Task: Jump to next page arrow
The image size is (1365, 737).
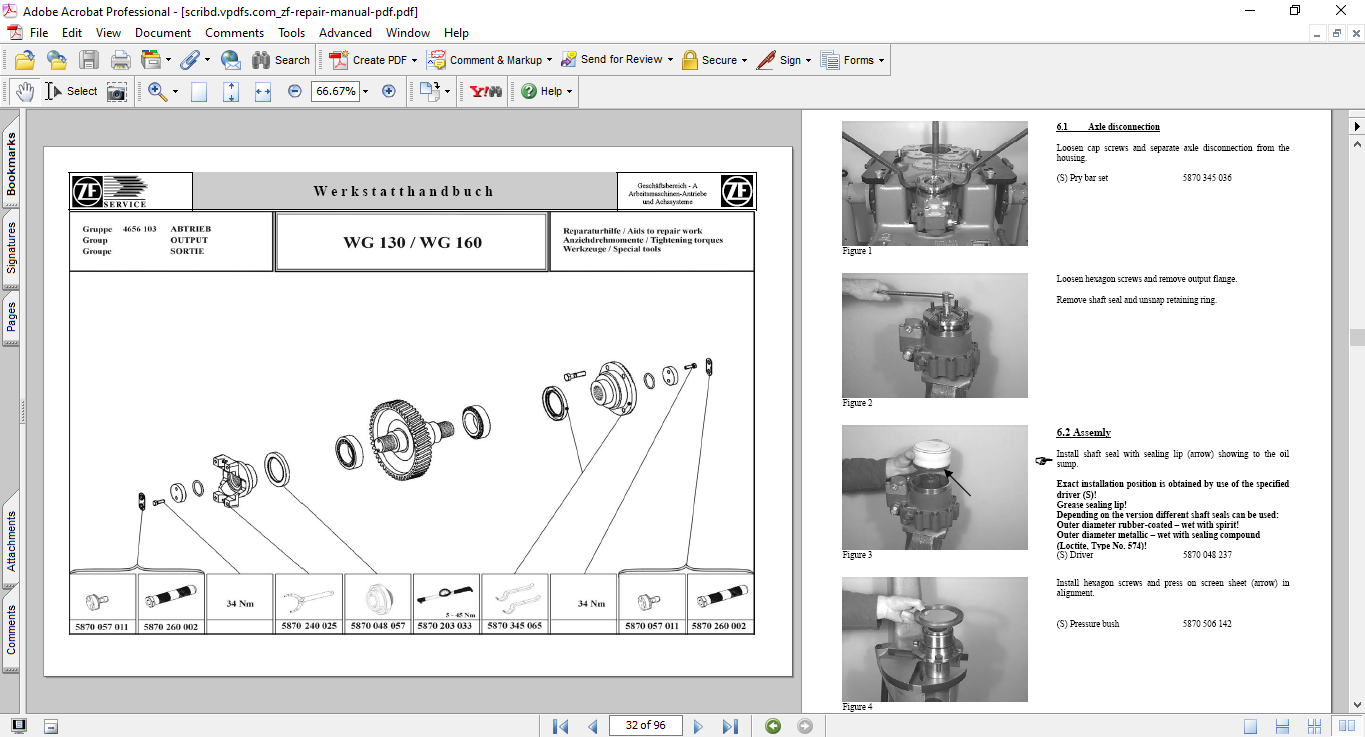Action: [699, 726]
